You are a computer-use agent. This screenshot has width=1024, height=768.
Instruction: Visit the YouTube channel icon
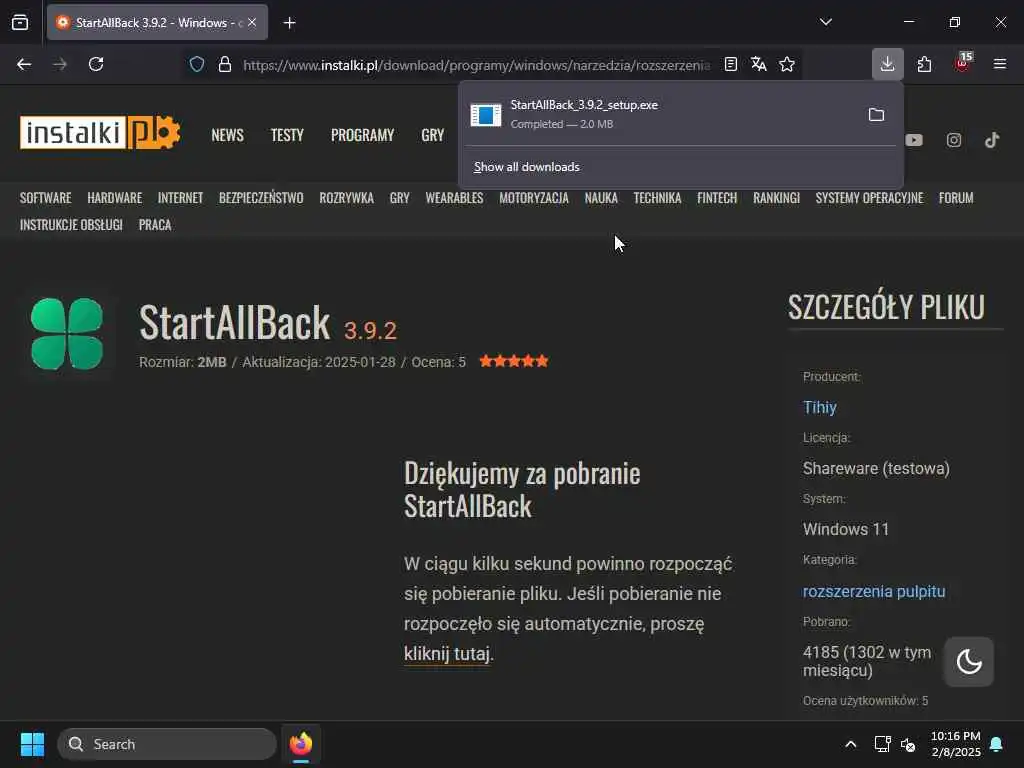(x=914, y=140)
